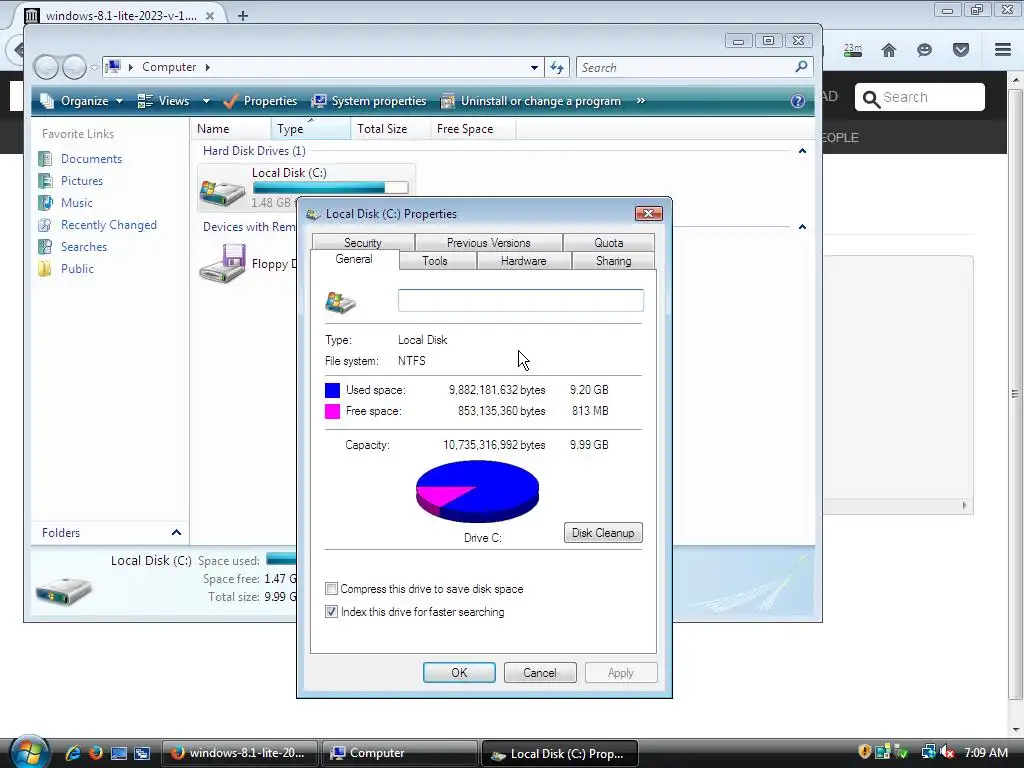The image size is (1024, 768).
Task: Click the Disk Cleanup button
Action: point(603,533)
